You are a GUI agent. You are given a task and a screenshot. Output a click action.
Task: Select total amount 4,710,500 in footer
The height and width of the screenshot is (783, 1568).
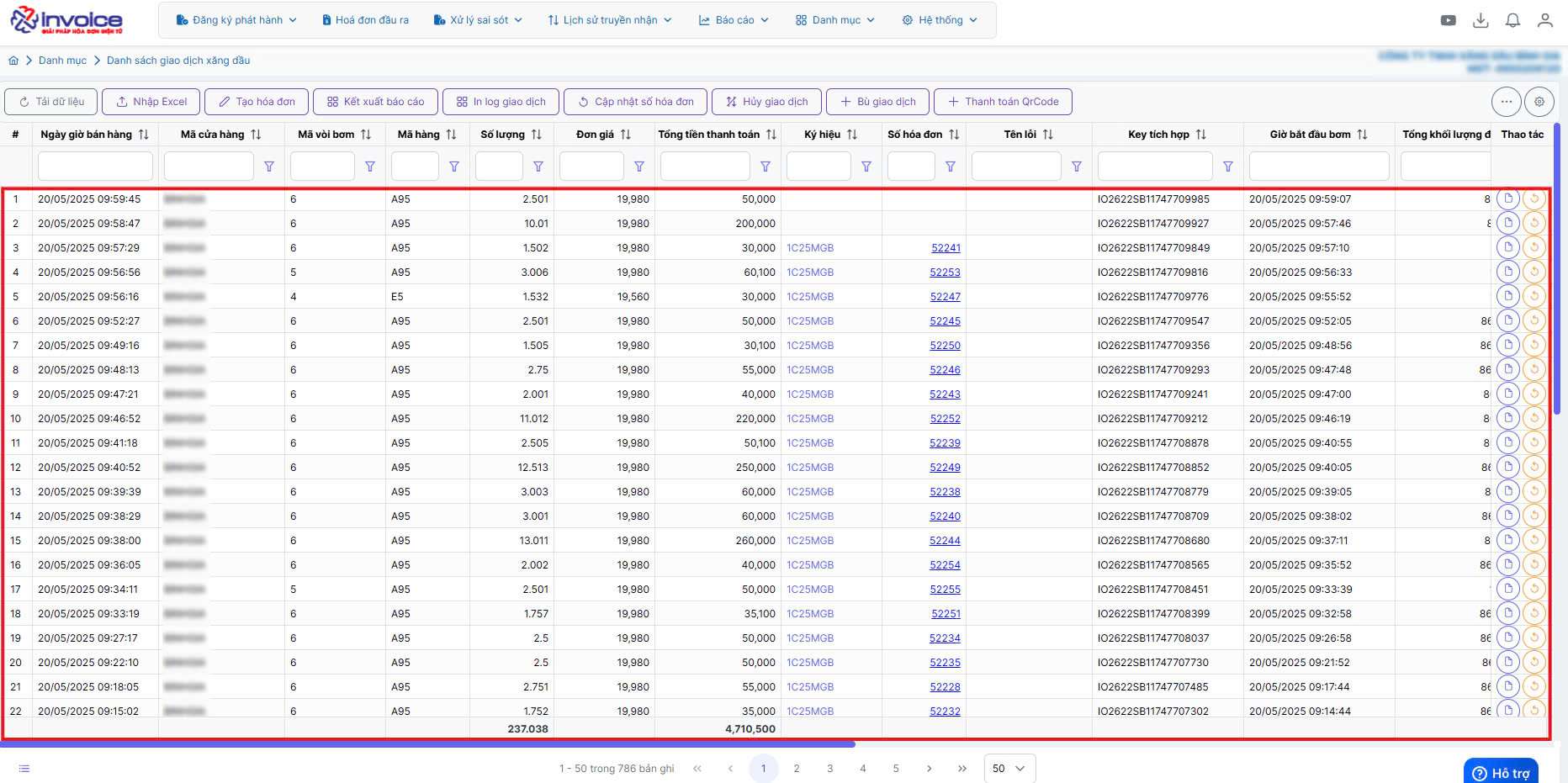(750, 729)
